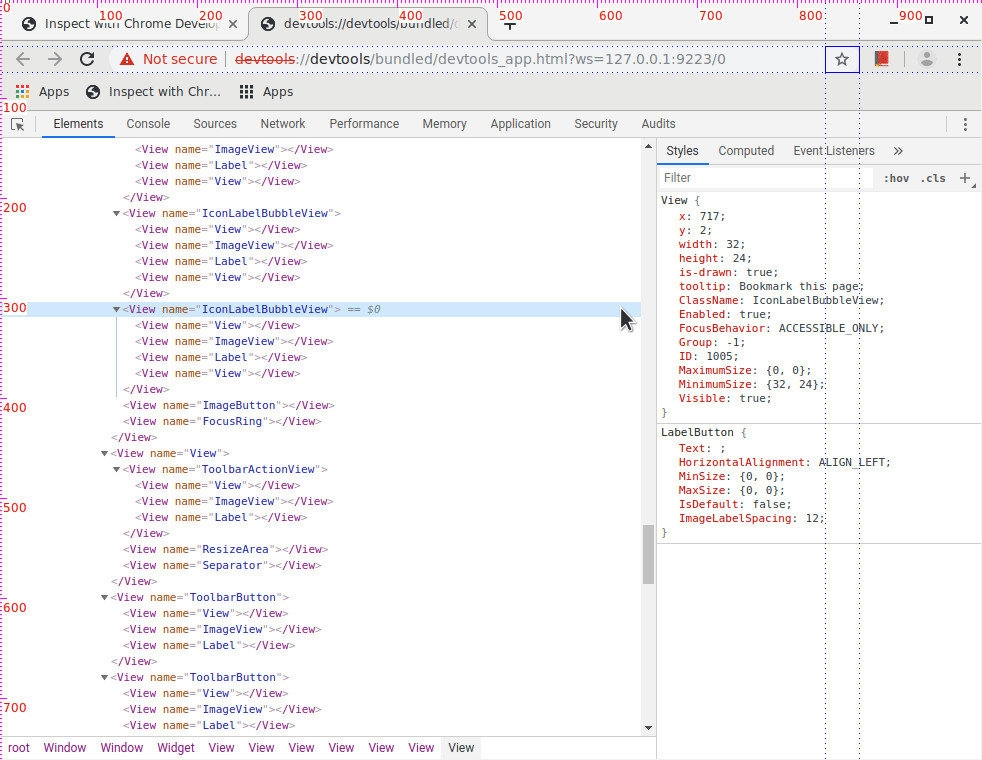Add new style rule with plus icon
This screenshot has width=982, height=760.
[965, 178]
